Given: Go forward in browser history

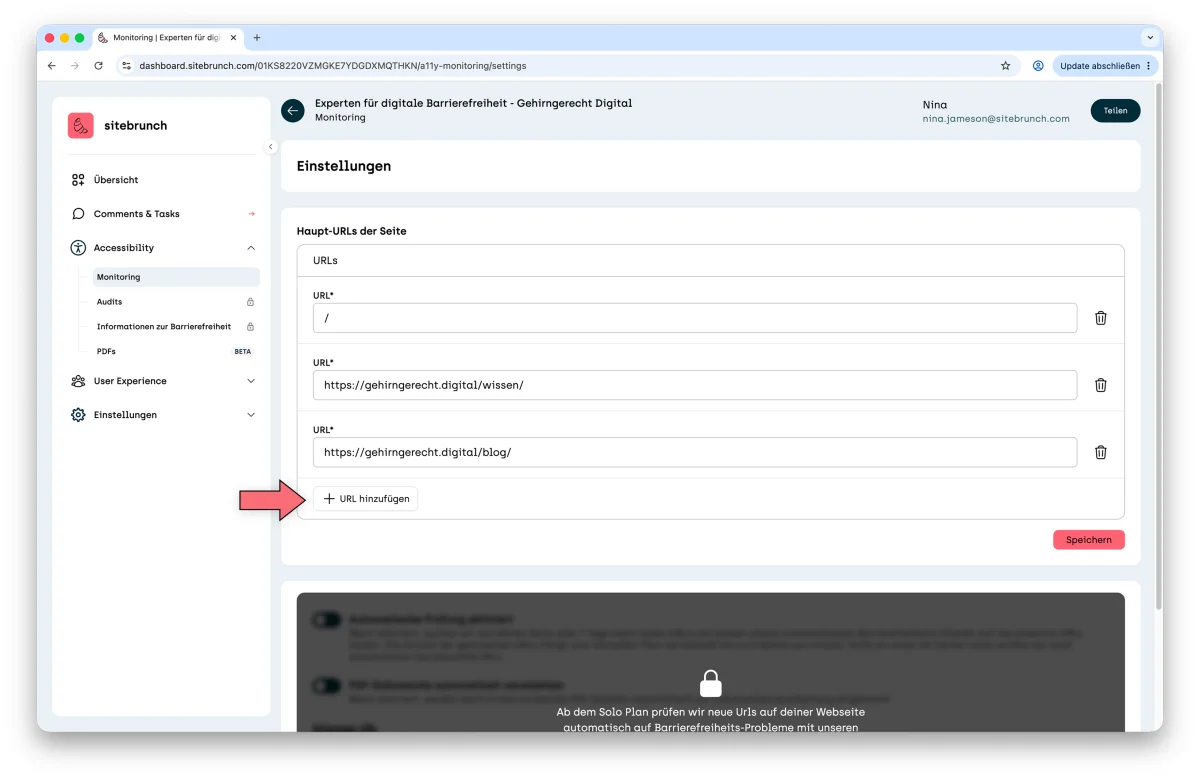Looking at the screenshot, I should pyautogui.click(x=75, y=66).
